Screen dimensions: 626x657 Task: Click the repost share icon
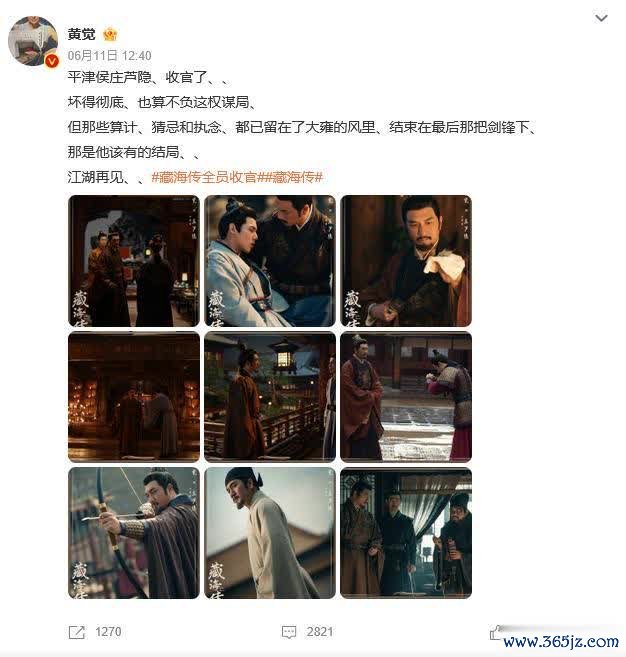pyautogui.click(x=77, y=632)
